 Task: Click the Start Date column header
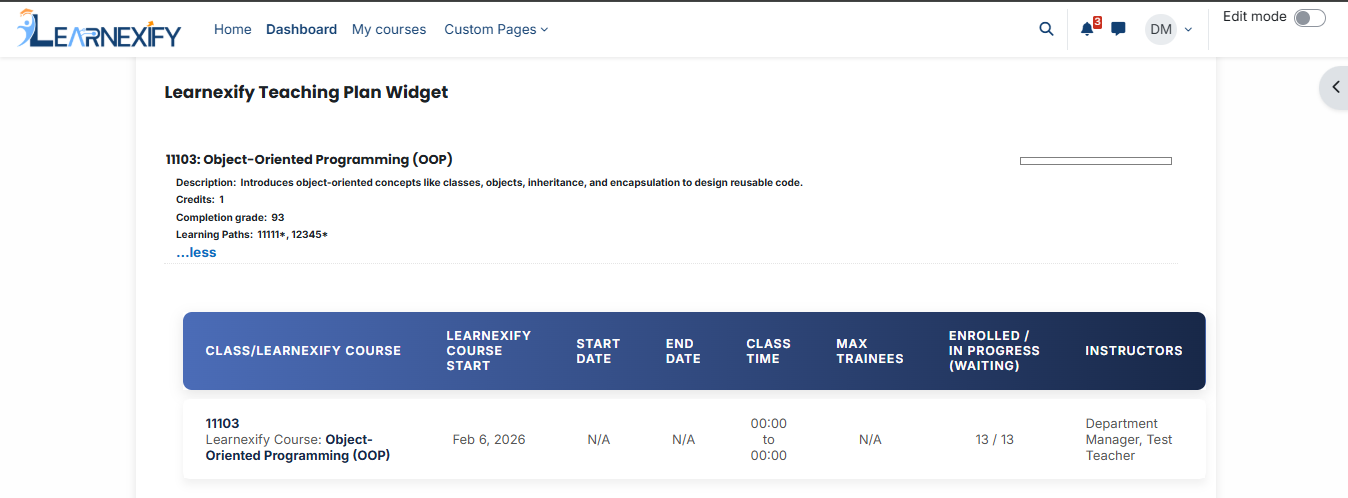pyautogui.click(x=598, y=351)
